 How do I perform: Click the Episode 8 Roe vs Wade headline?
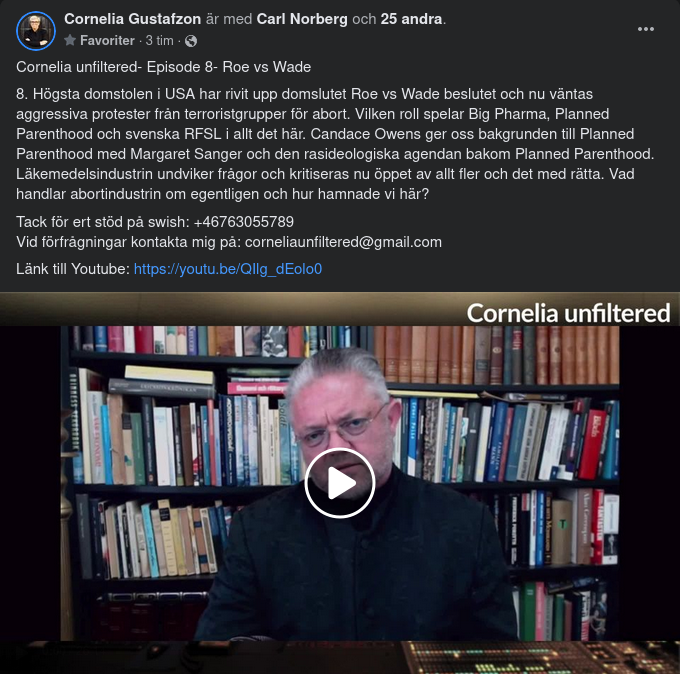163,67
